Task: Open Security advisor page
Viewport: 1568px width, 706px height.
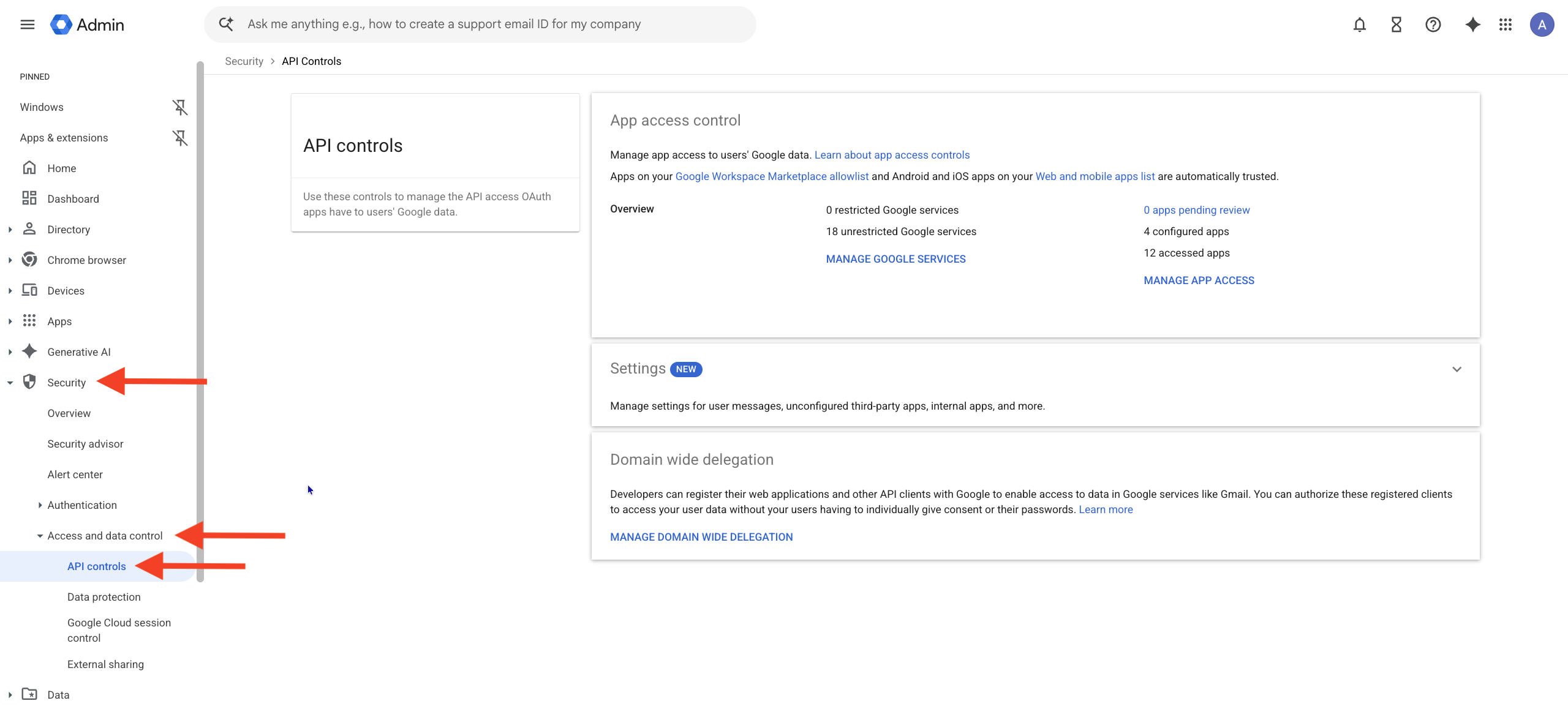Action: point(85,444)
